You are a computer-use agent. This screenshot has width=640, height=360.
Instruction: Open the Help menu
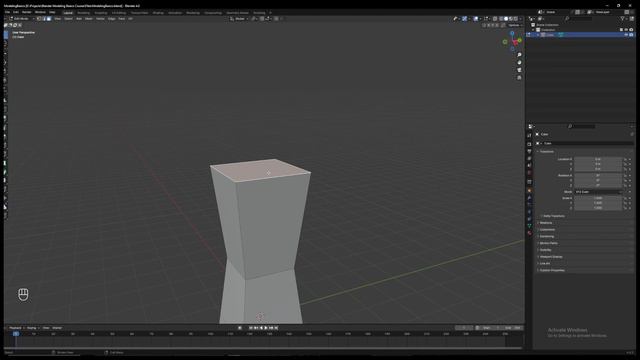(x=52, y=12)
